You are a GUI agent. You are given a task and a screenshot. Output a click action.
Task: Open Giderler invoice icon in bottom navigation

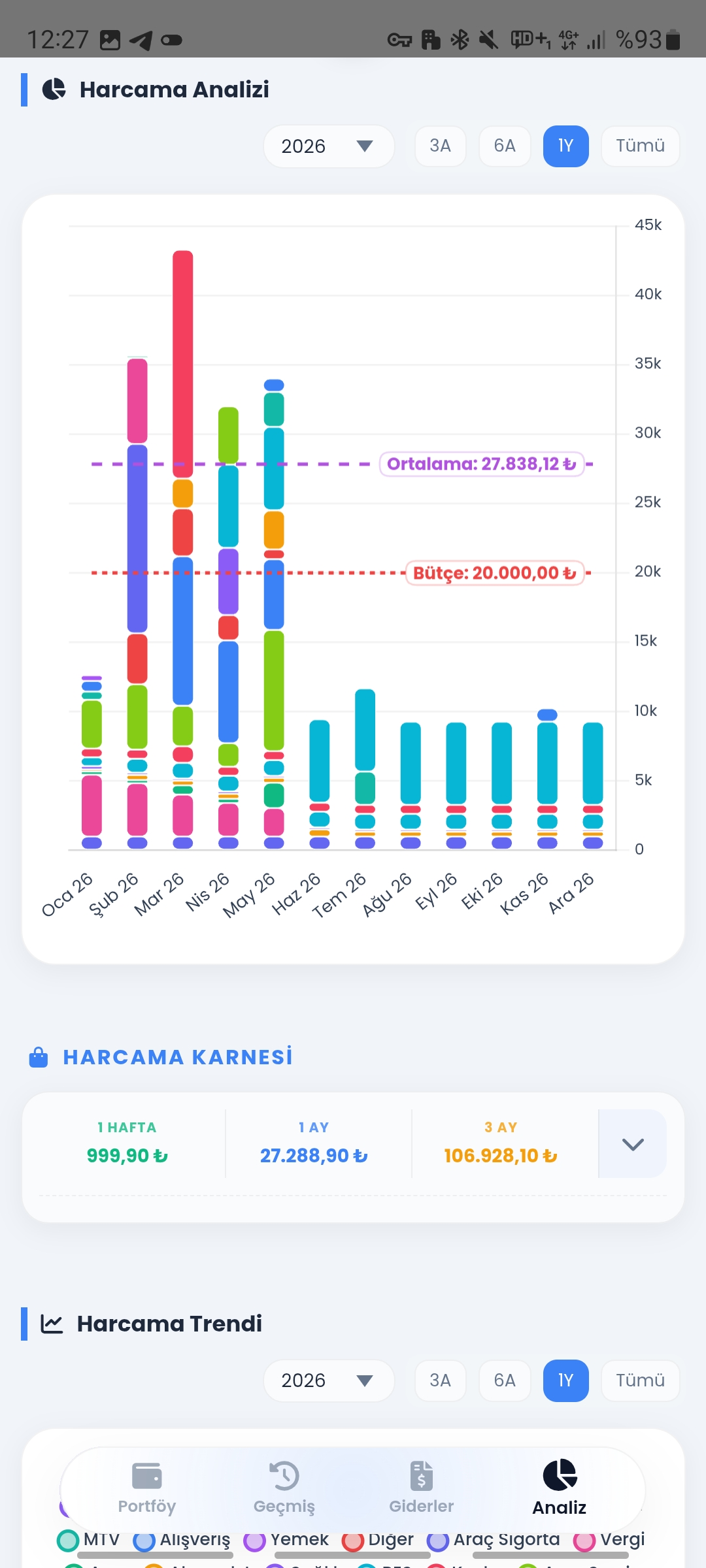pos(422,1475)
